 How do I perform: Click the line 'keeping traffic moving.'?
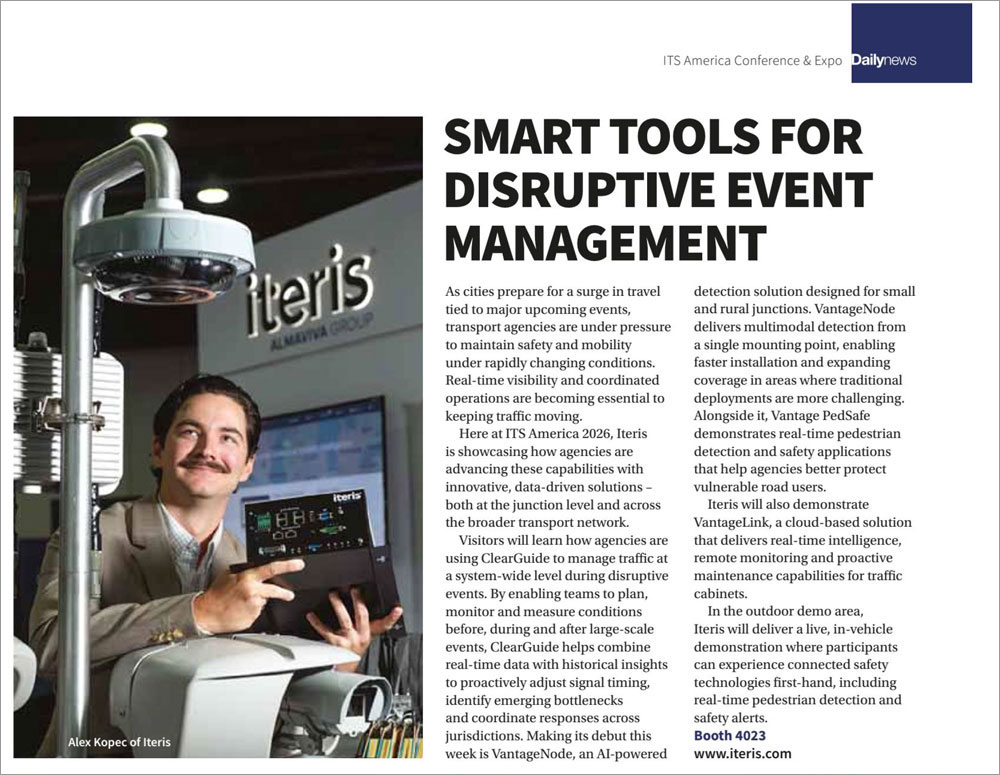point(514,417)
